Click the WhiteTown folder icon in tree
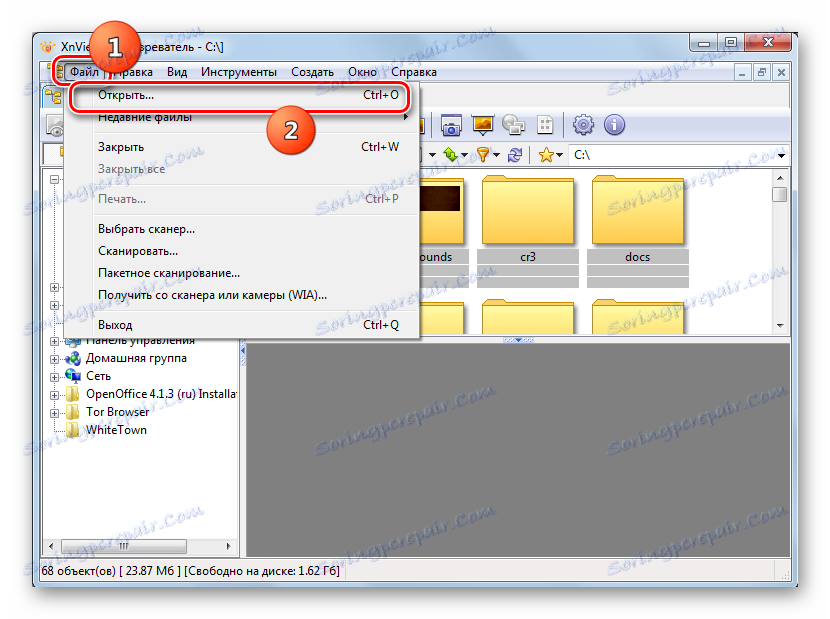Viewport: 830px width, 619px height. 73,430
